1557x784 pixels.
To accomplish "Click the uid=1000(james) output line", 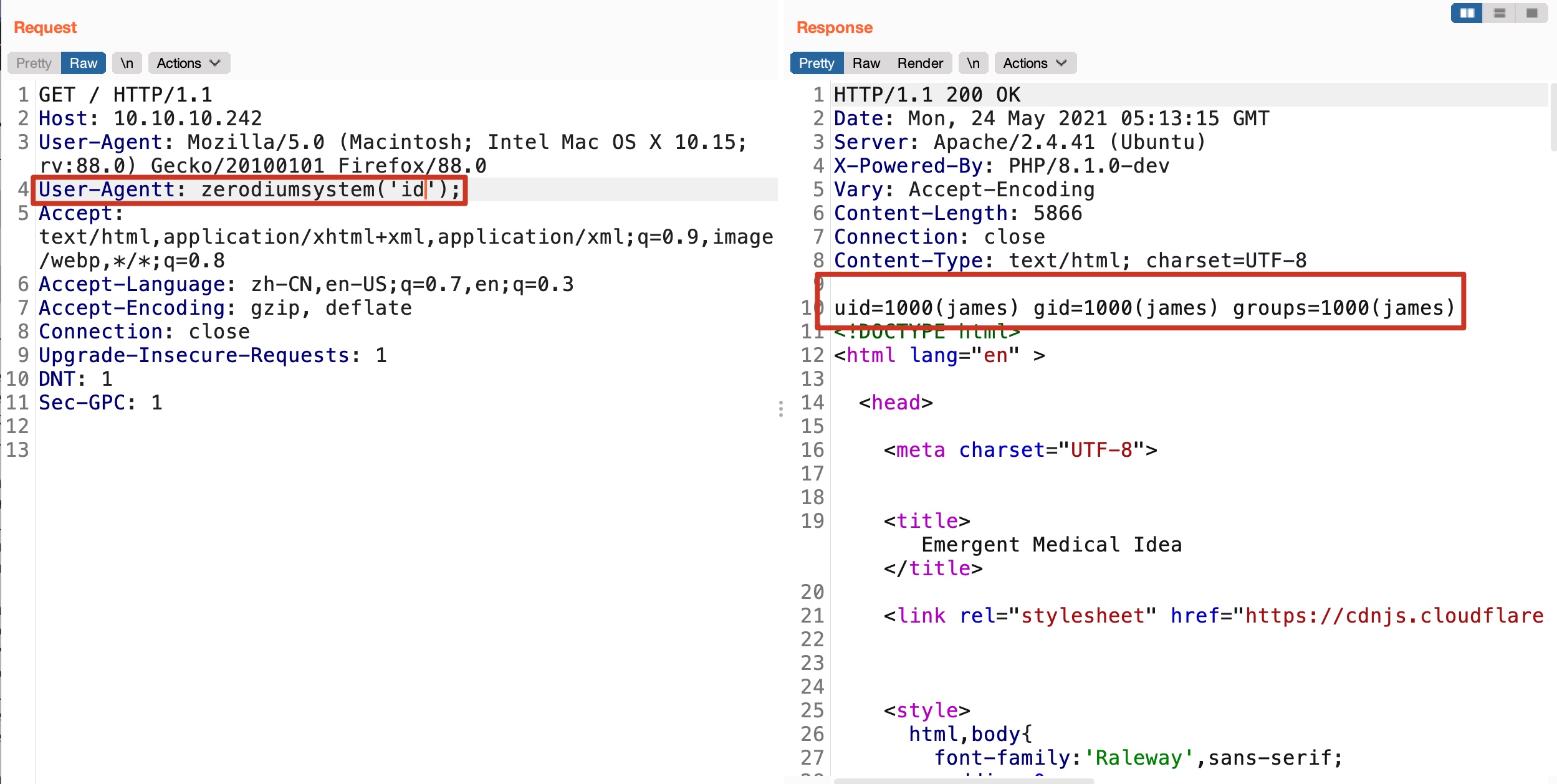I will 1144,308.
